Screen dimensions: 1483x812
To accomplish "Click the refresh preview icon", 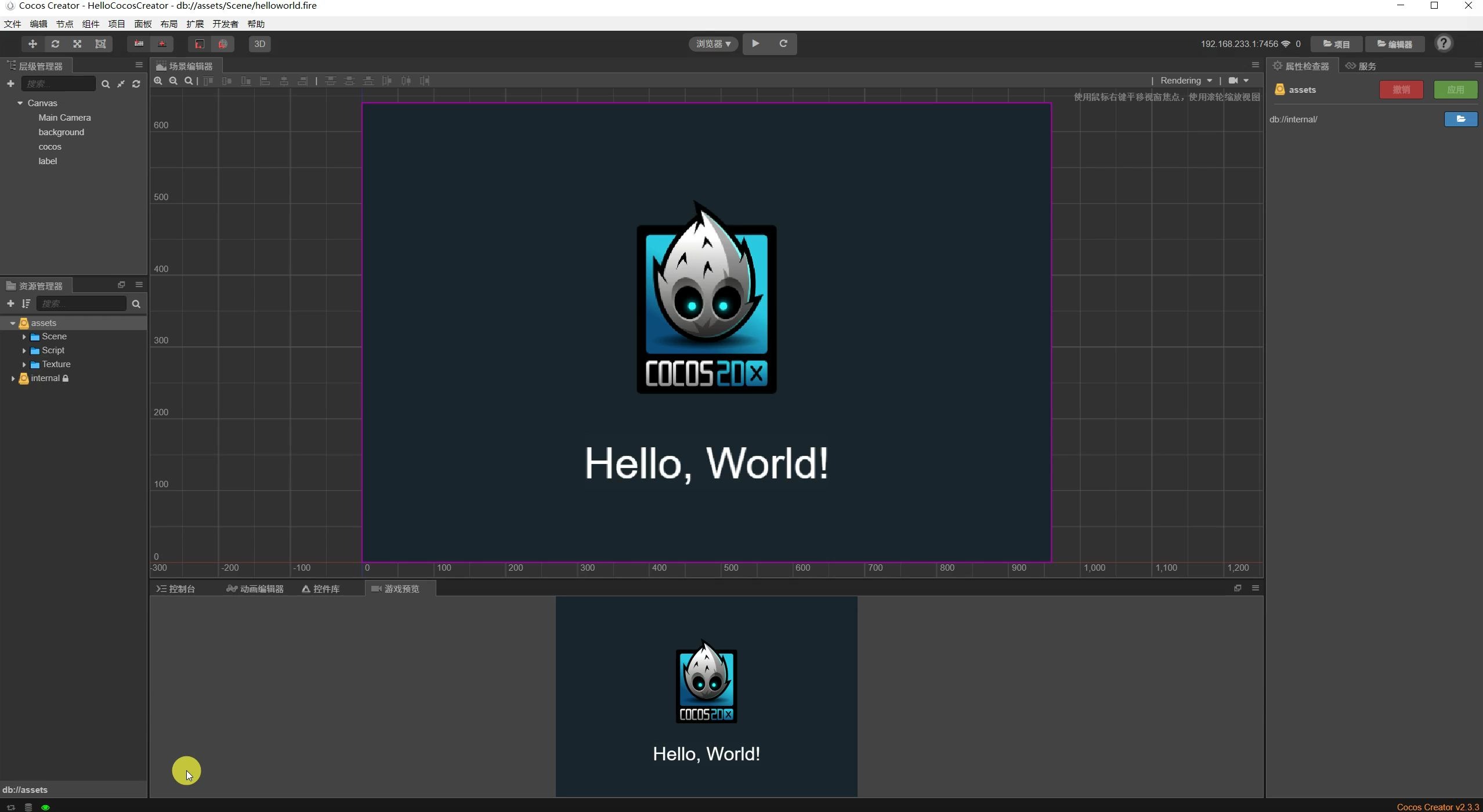I will (x=783, y=43).
